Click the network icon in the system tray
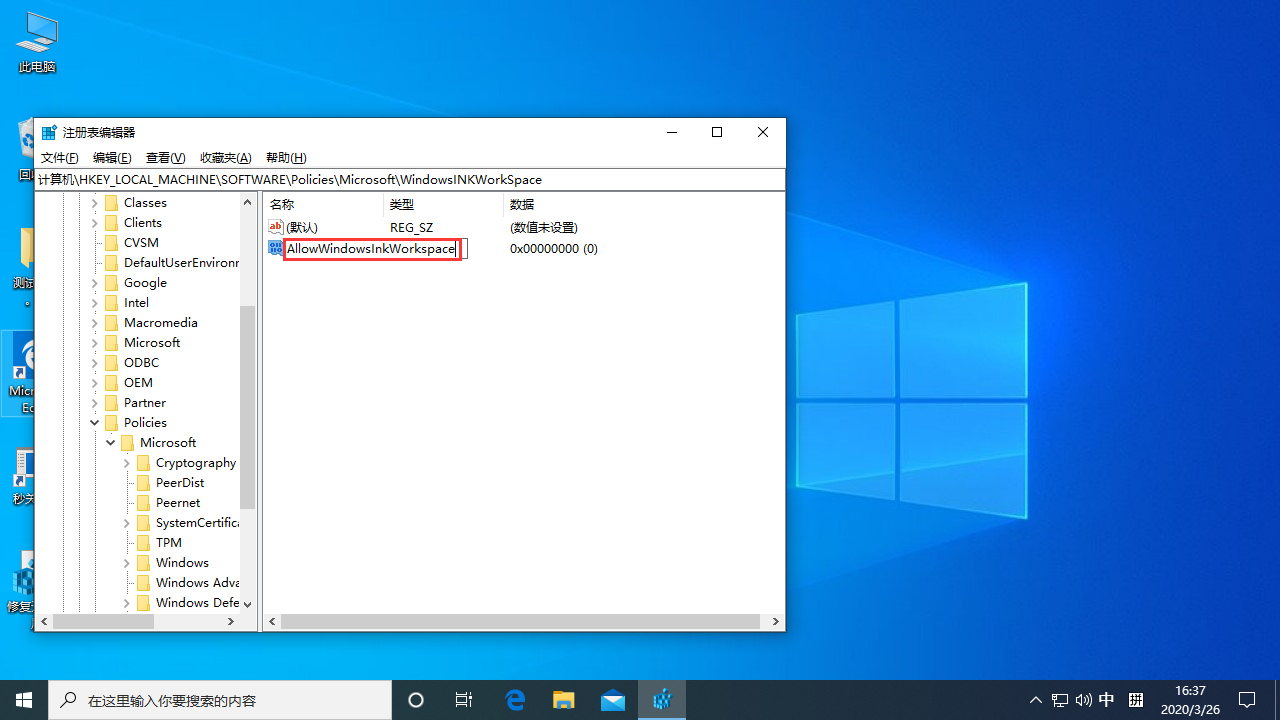1280x720 pixels. point(1060,700)
